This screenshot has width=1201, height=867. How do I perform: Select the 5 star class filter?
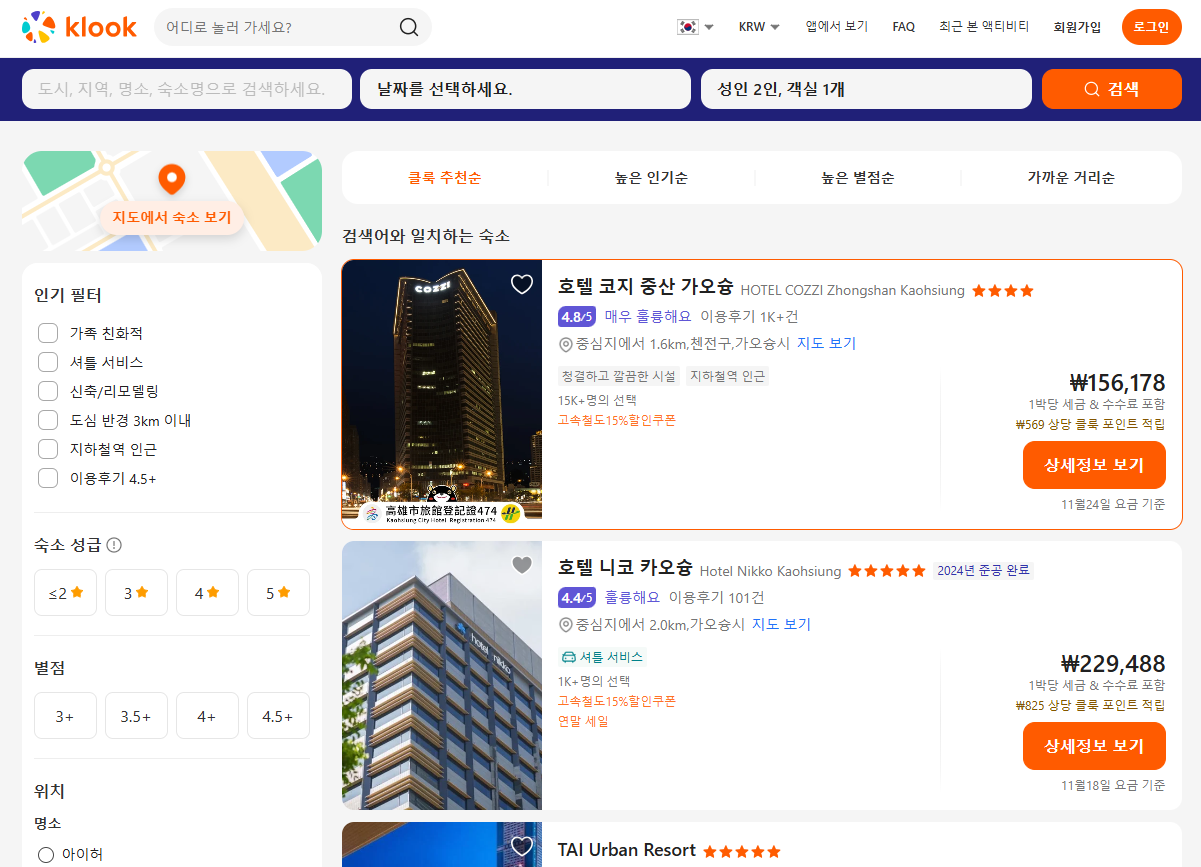coord(278,592)
